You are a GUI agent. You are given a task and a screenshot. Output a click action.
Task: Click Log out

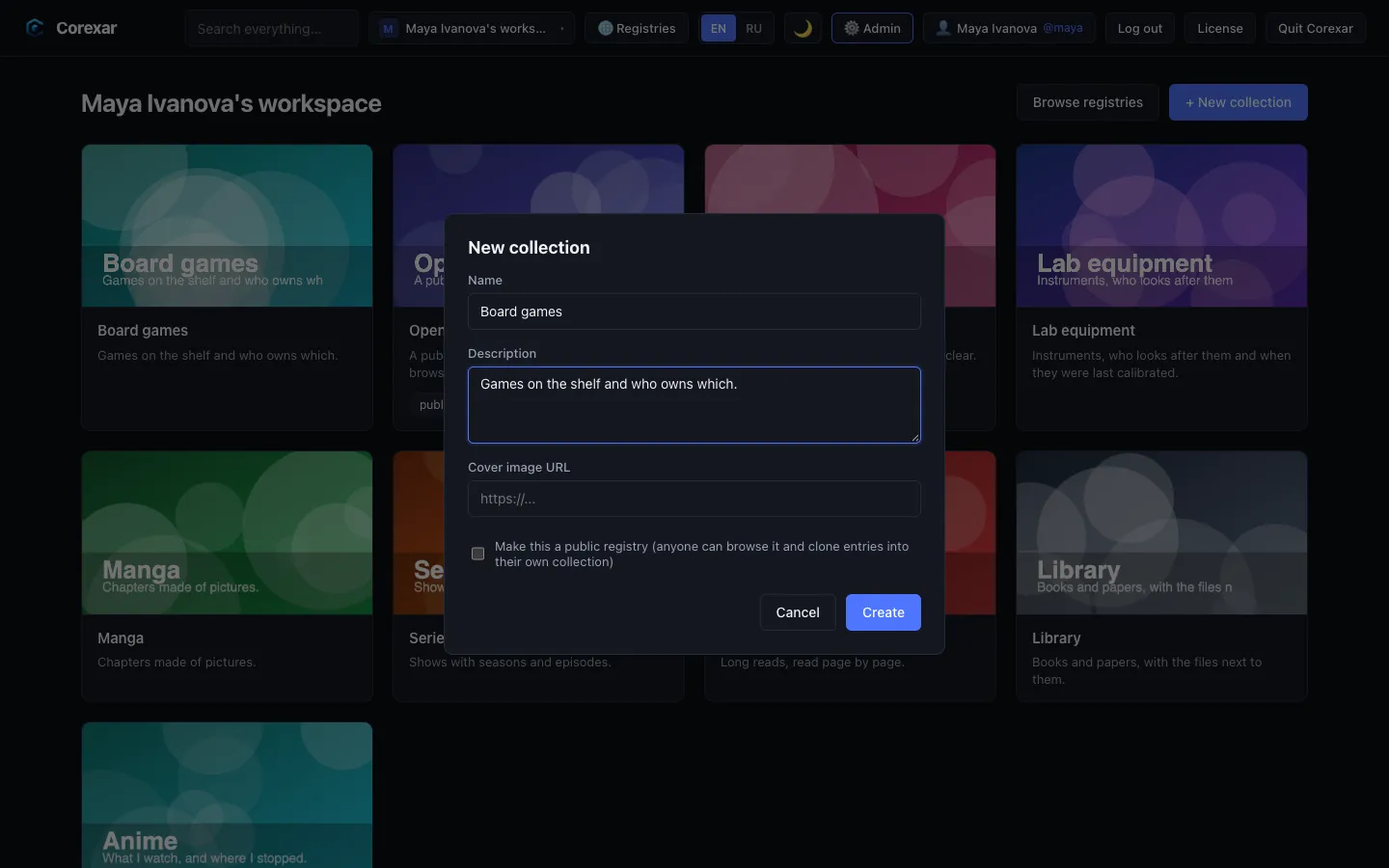pos(1140,29)
